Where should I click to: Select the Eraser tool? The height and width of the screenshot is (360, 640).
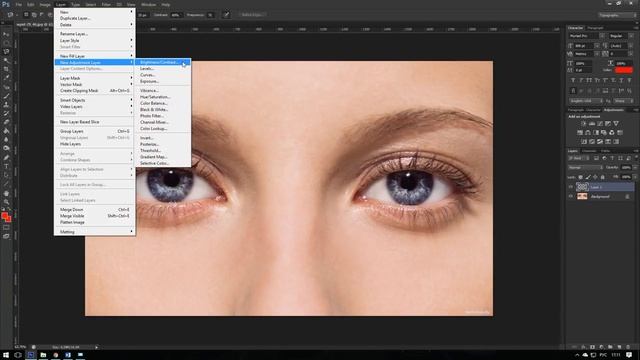6,122
